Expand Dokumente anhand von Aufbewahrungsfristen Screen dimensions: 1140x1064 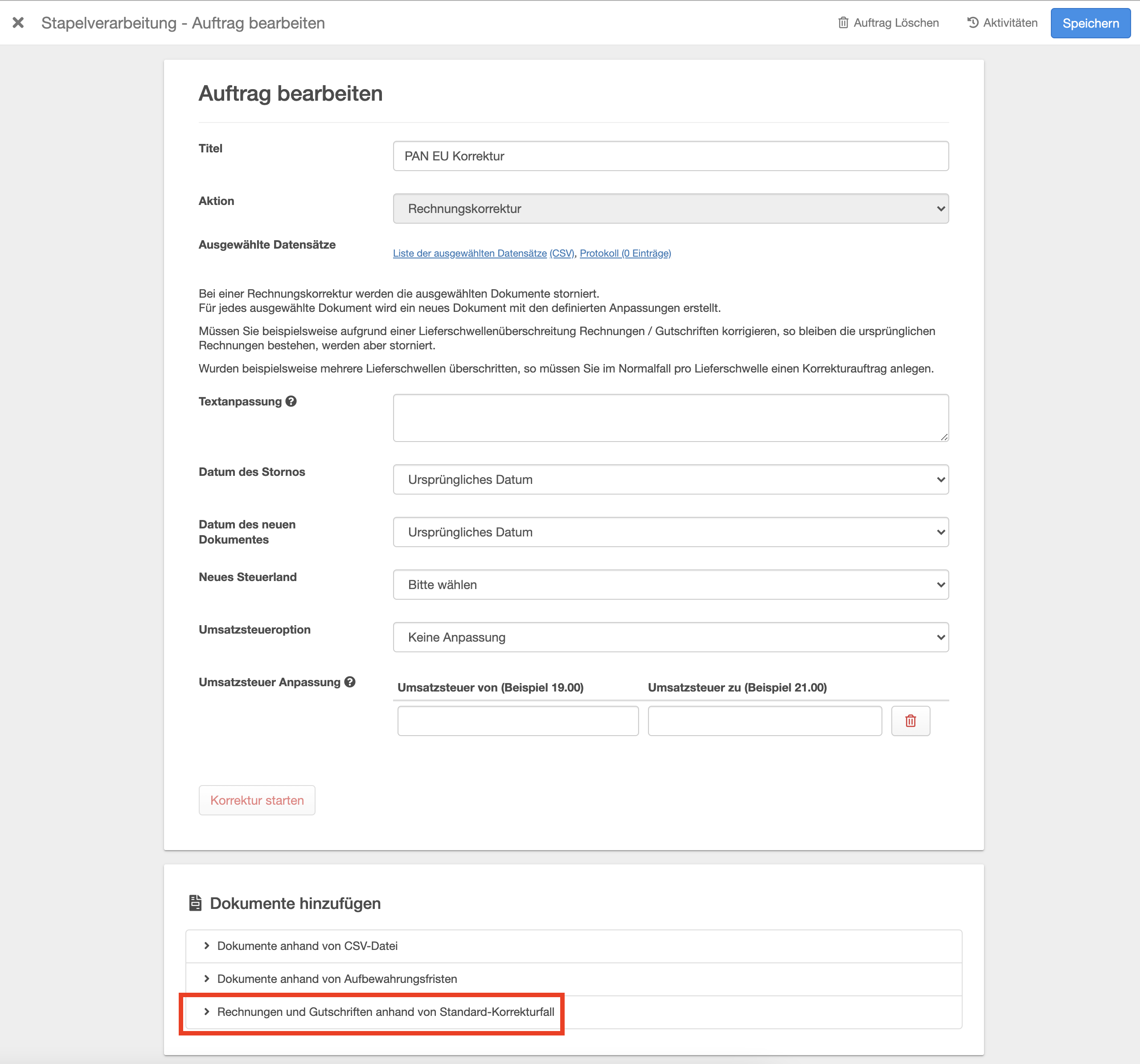coord(336,979)
